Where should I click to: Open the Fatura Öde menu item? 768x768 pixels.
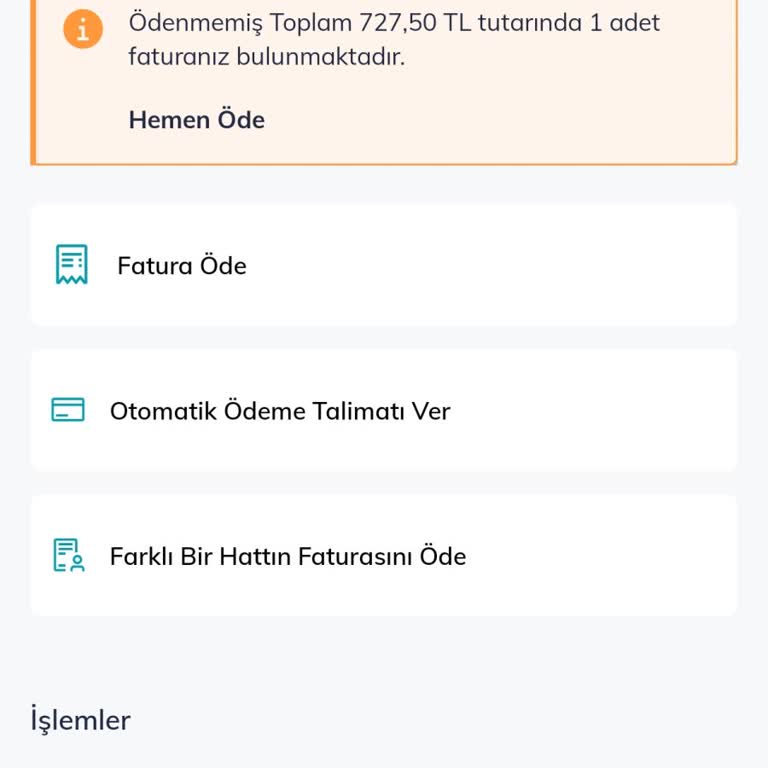point(384,265)
